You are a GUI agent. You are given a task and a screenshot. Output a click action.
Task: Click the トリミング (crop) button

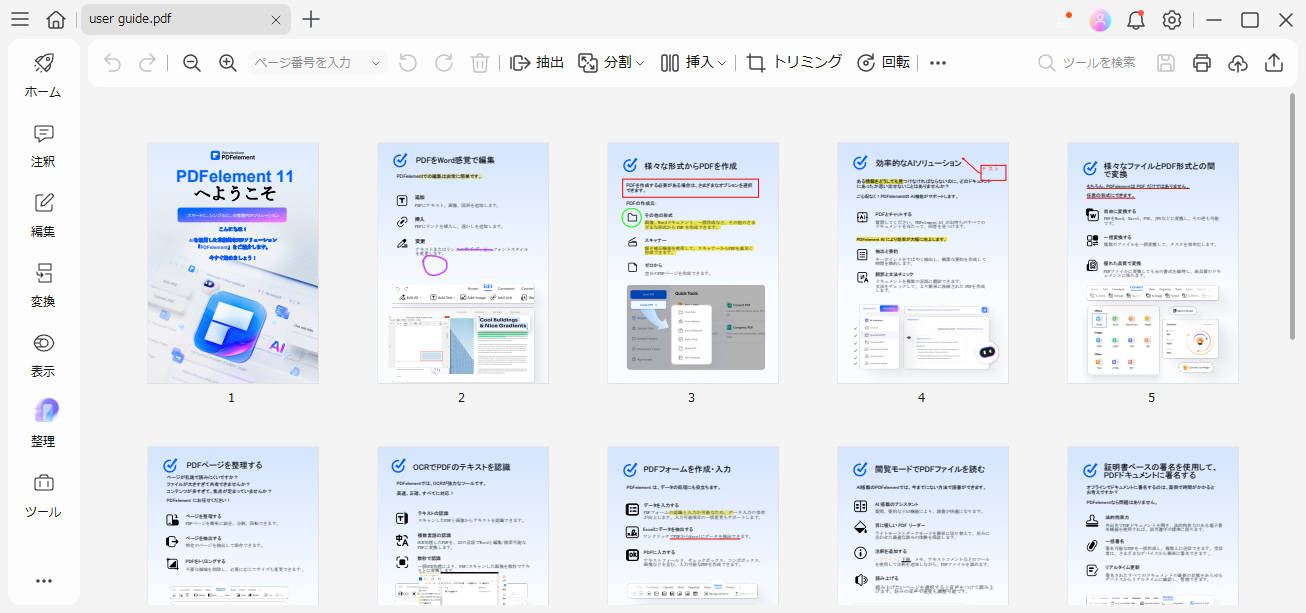[x=795, y=63]
